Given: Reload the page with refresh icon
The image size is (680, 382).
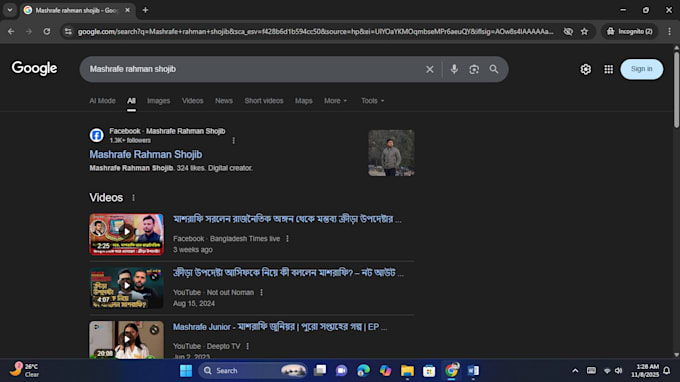Looking at the screenshot, I should [x=47, y=32].
